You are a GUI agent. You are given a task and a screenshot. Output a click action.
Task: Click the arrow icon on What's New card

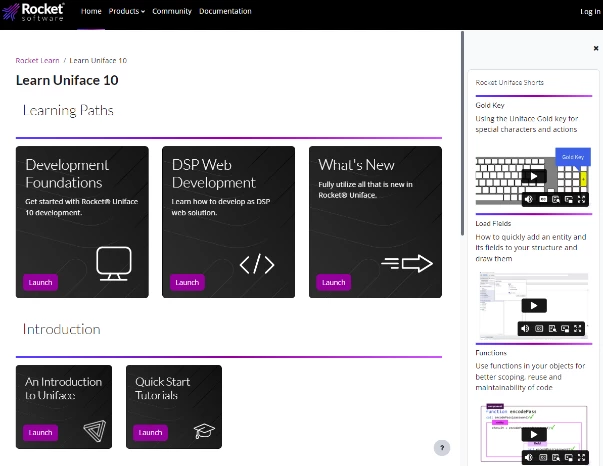tap(407, 263)
